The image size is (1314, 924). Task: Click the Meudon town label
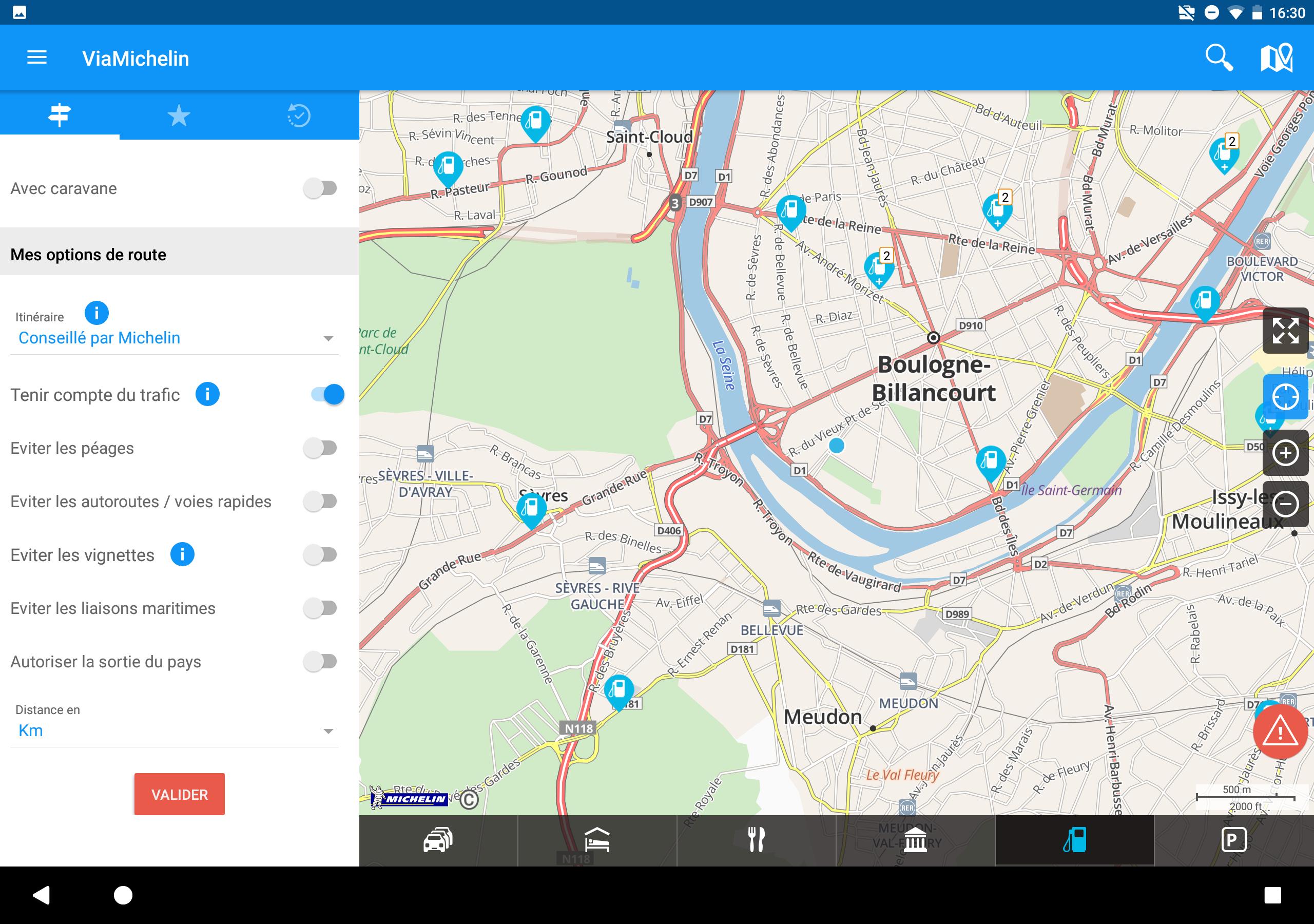point(822,716)
